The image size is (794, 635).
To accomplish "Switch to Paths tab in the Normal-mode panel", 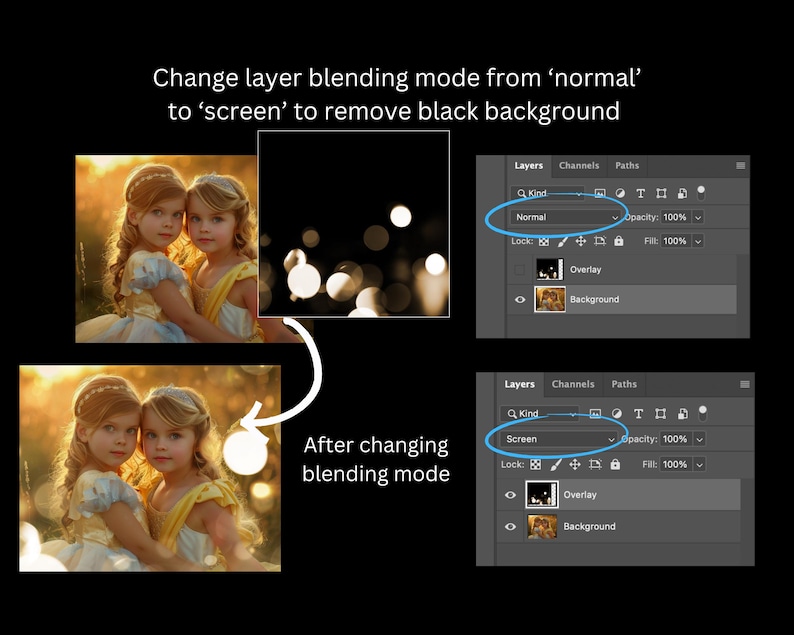I will coord(627,166).
